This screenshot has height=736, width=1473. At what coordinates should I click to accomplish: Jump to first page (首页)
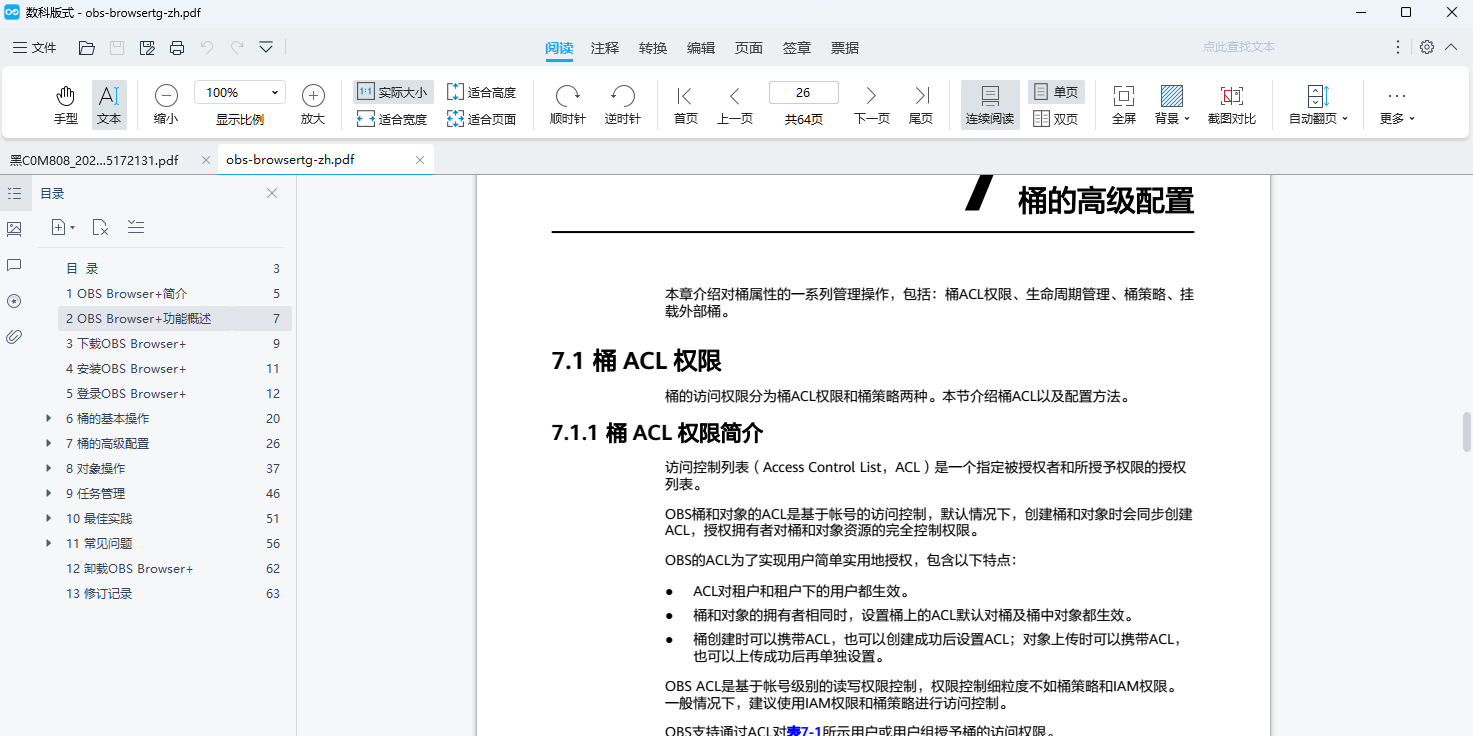pos(685,105)
